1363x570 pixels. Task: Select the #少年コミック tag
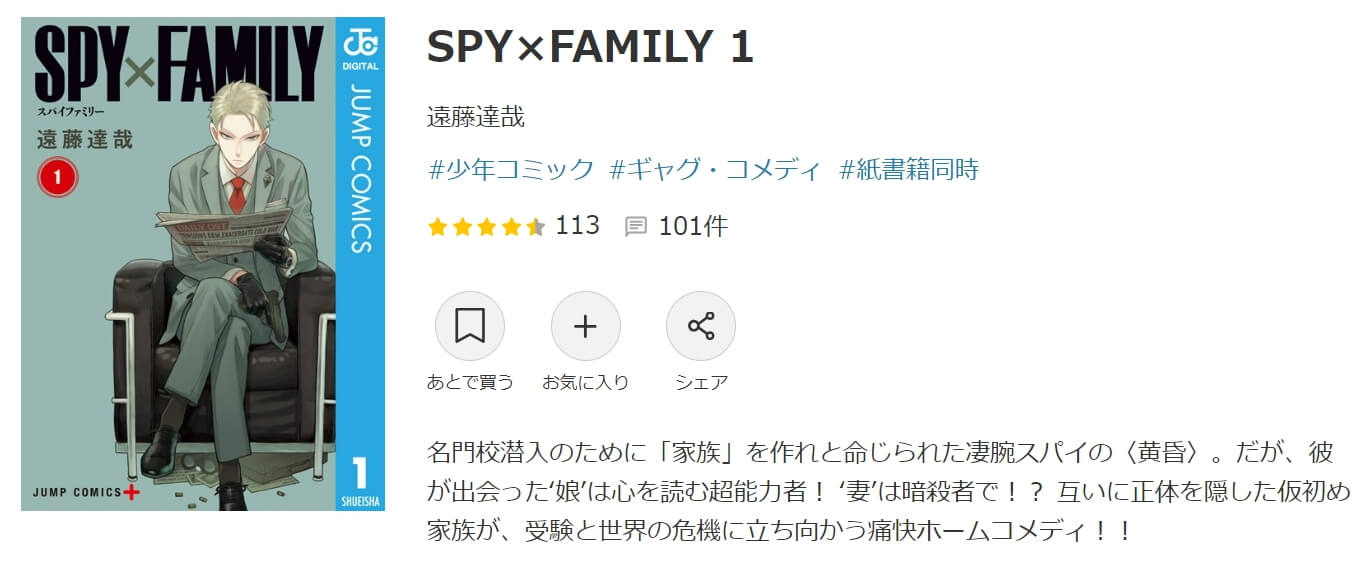pos(511,169)
